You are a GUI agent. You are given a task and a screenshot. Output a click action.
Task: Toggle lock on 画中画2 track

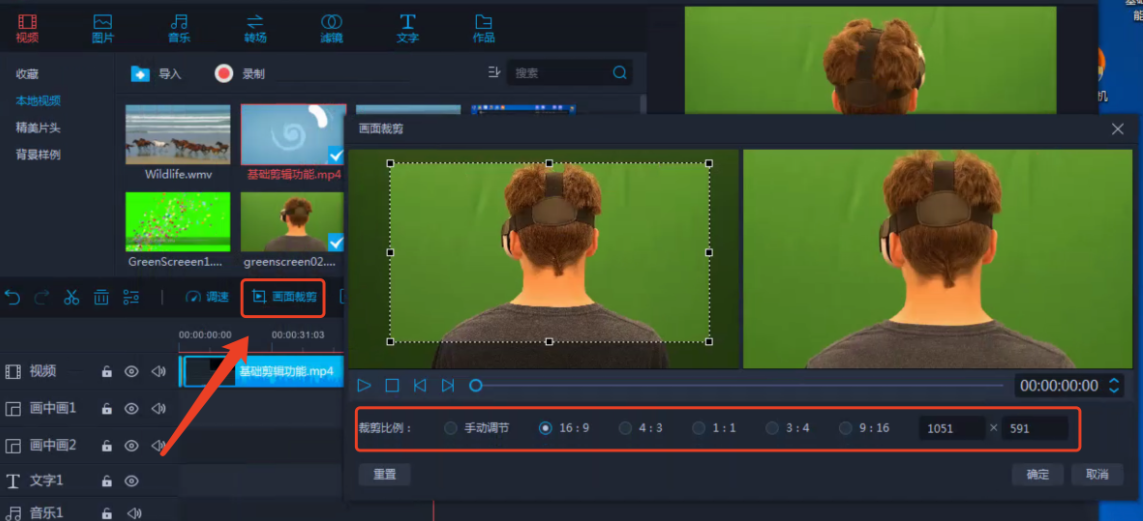click(x=106, y=445)
